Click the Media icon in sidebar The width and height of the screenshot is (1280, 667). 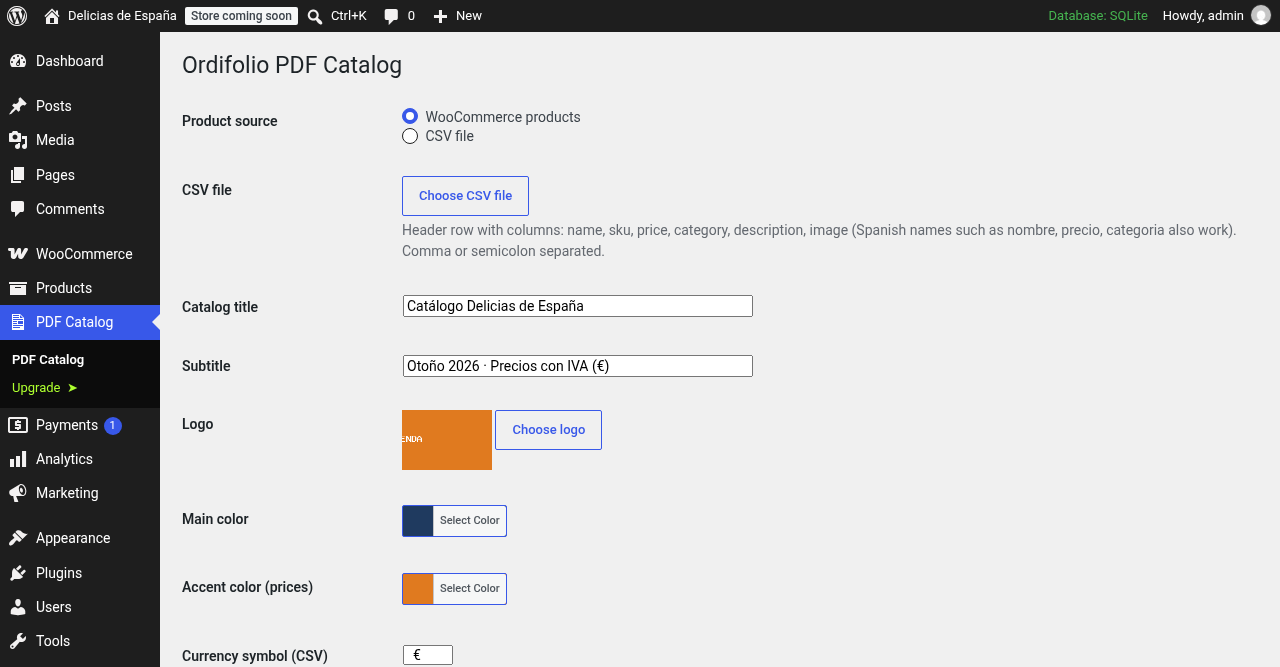tap(18, 140)
